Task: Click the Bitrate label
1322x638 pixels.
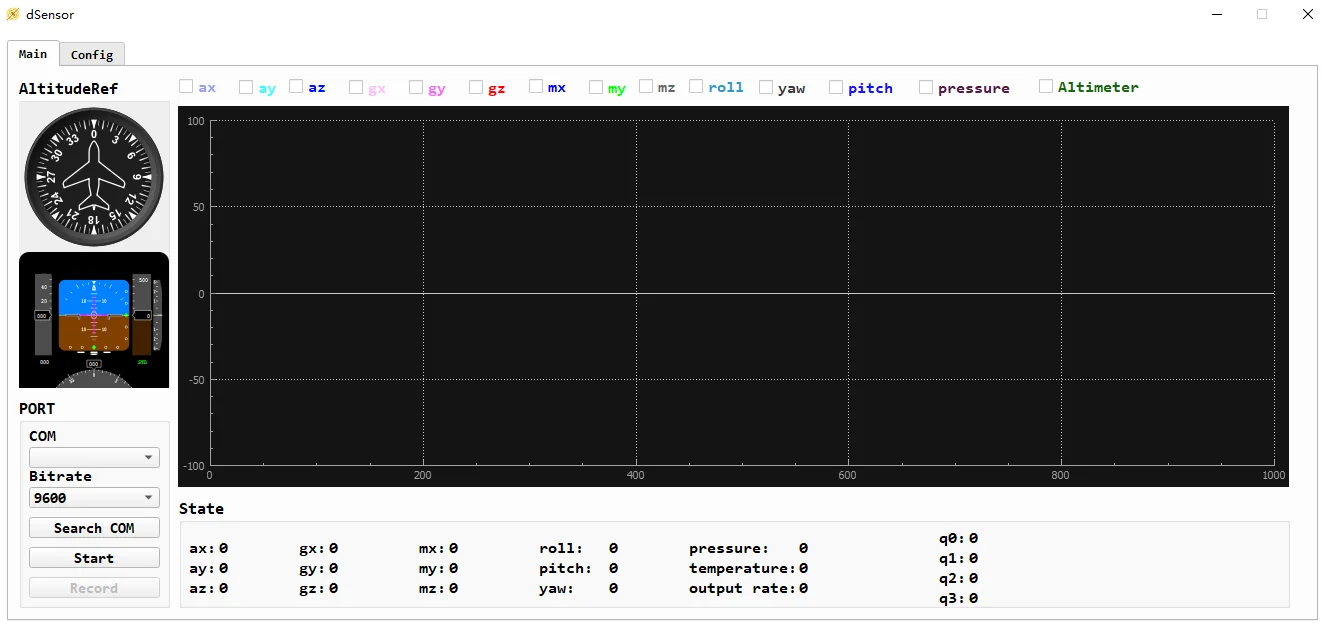Action: (x=60, y=477)
